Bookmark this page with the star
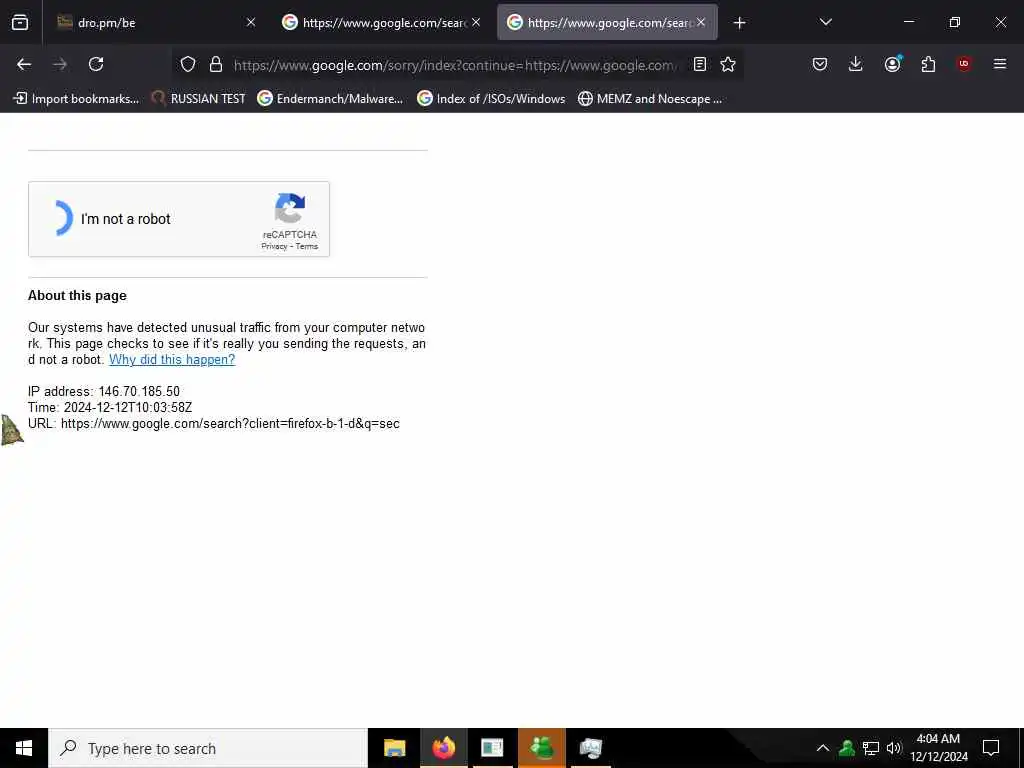1024x768 pixels. pos(728,64)
